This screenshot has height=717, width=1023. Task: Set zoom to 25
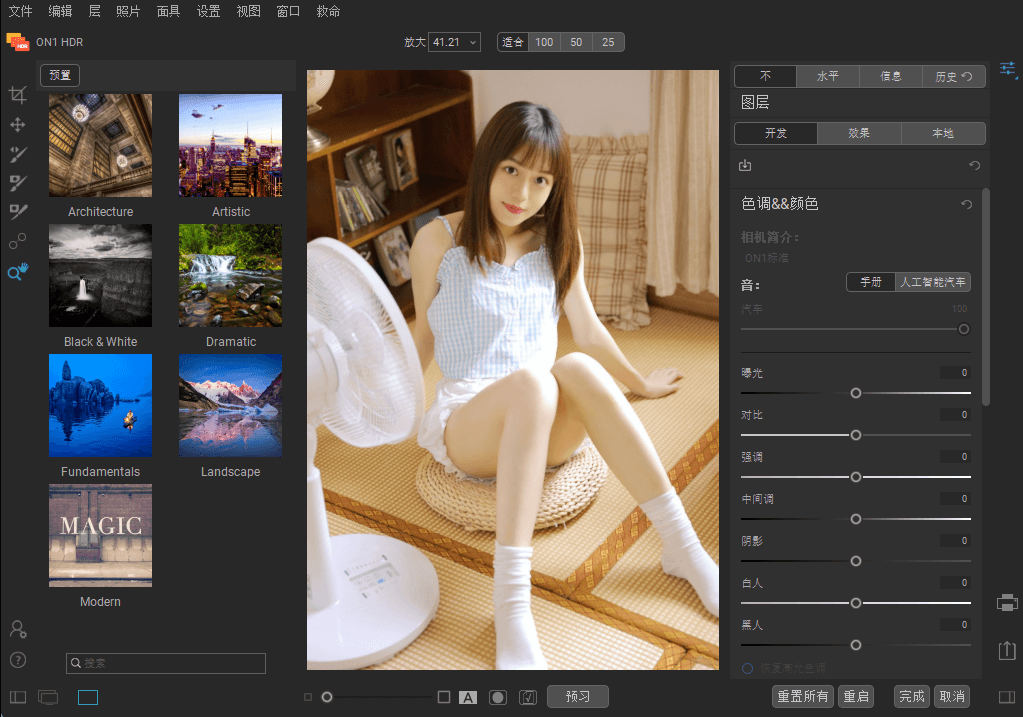[x=608, y=42]
